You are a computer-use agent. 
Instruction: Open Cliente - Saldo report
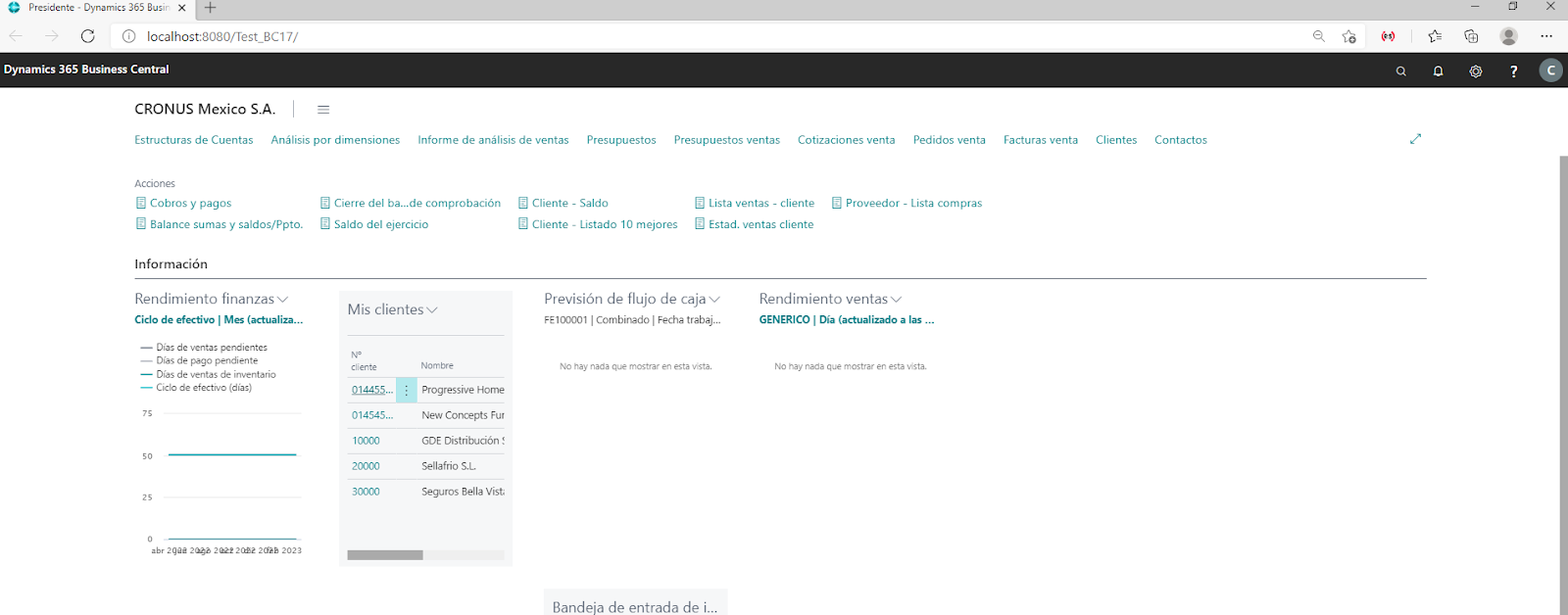(x=563, y=203)
